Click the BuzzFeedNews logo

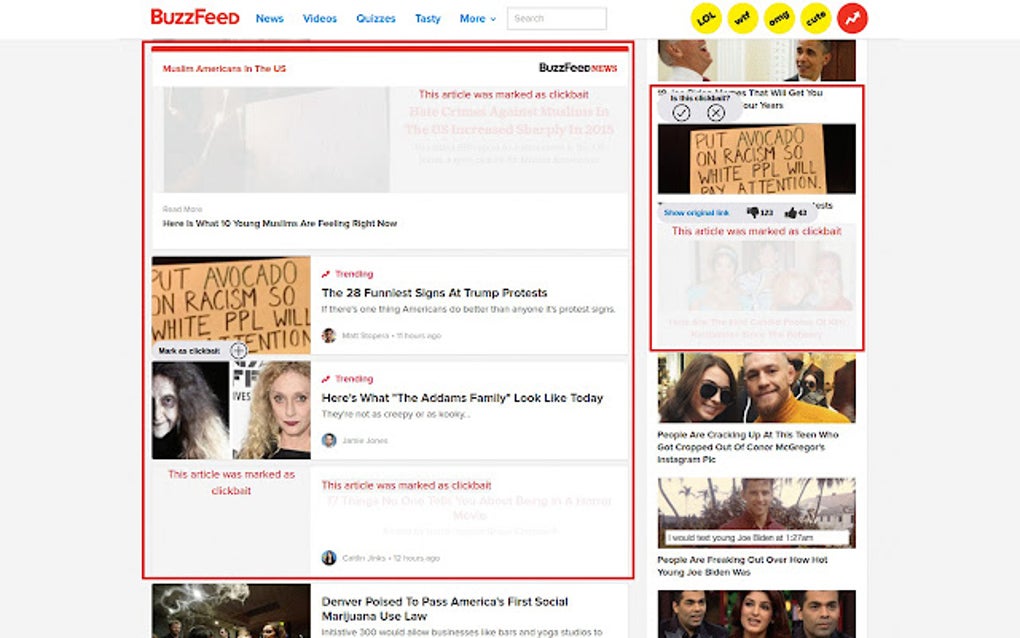tap(578, 66)
